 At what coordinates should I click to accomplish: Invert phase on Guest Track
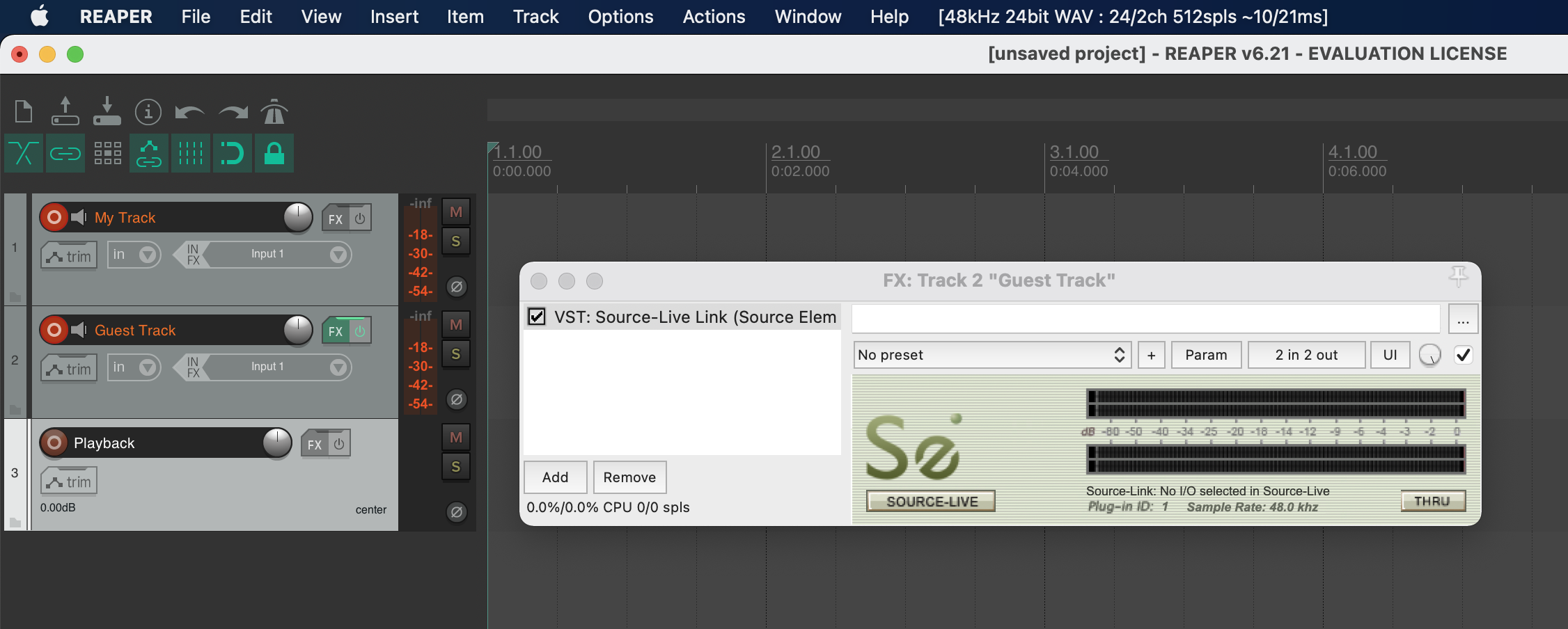[x=457, y=399]
